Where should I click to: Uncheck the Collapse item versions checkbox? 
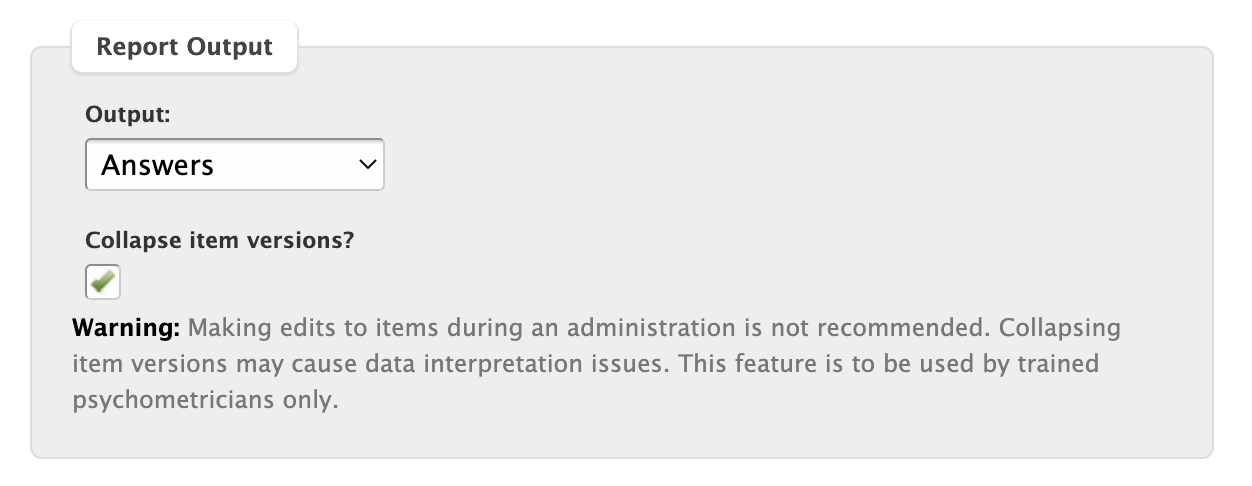pos(103,282)
